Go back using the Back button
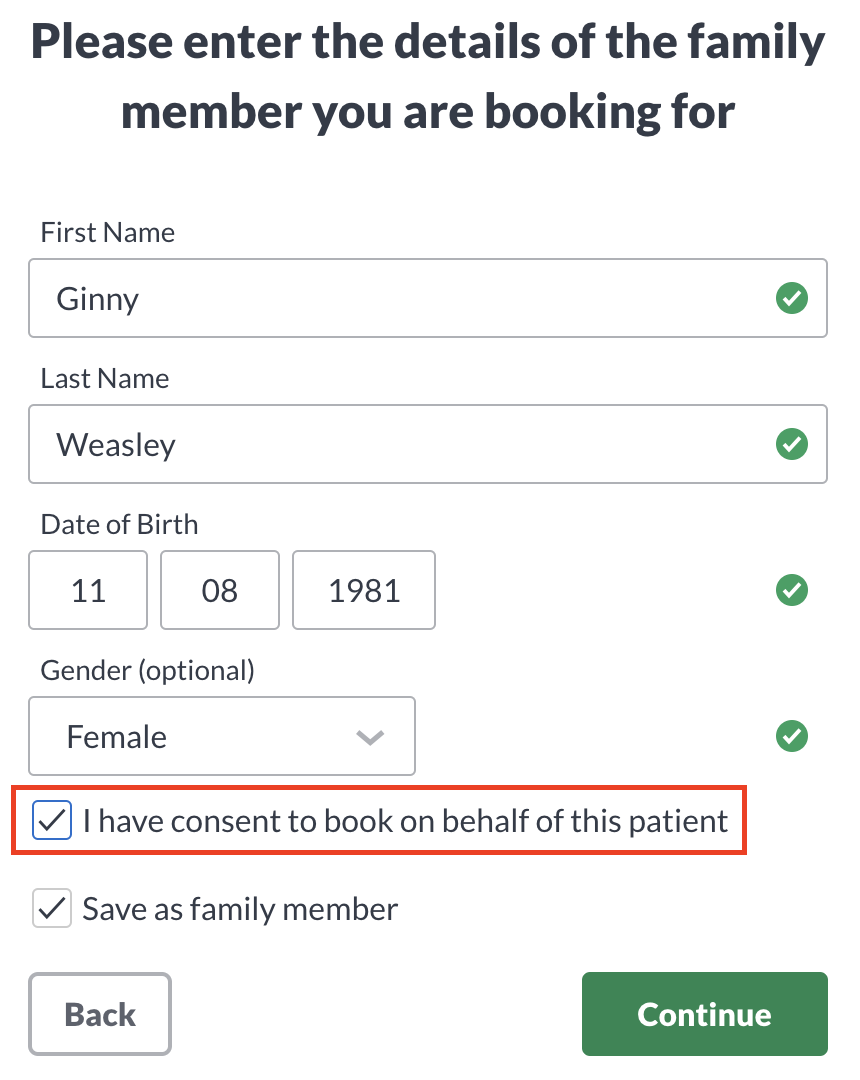The width and height of the screenshot is (860, 1080). 100,1014
